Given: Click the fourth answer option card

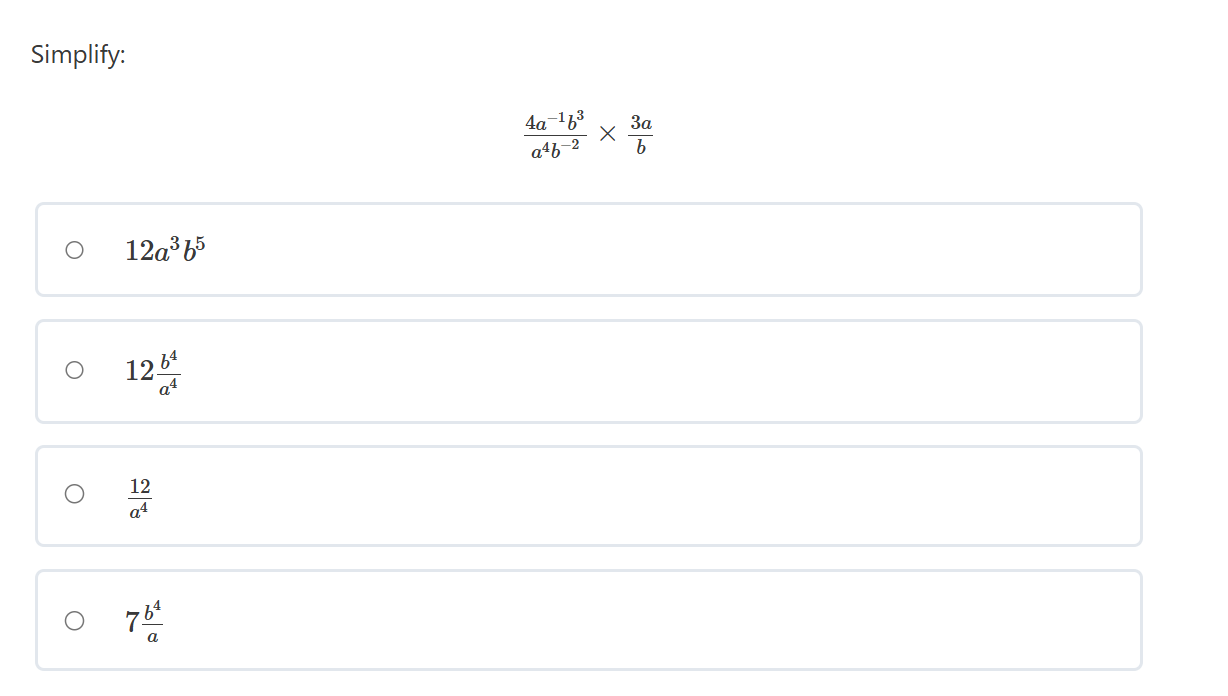Looking at the screenshot, I should pyautogui.click(x=588, y=620).
